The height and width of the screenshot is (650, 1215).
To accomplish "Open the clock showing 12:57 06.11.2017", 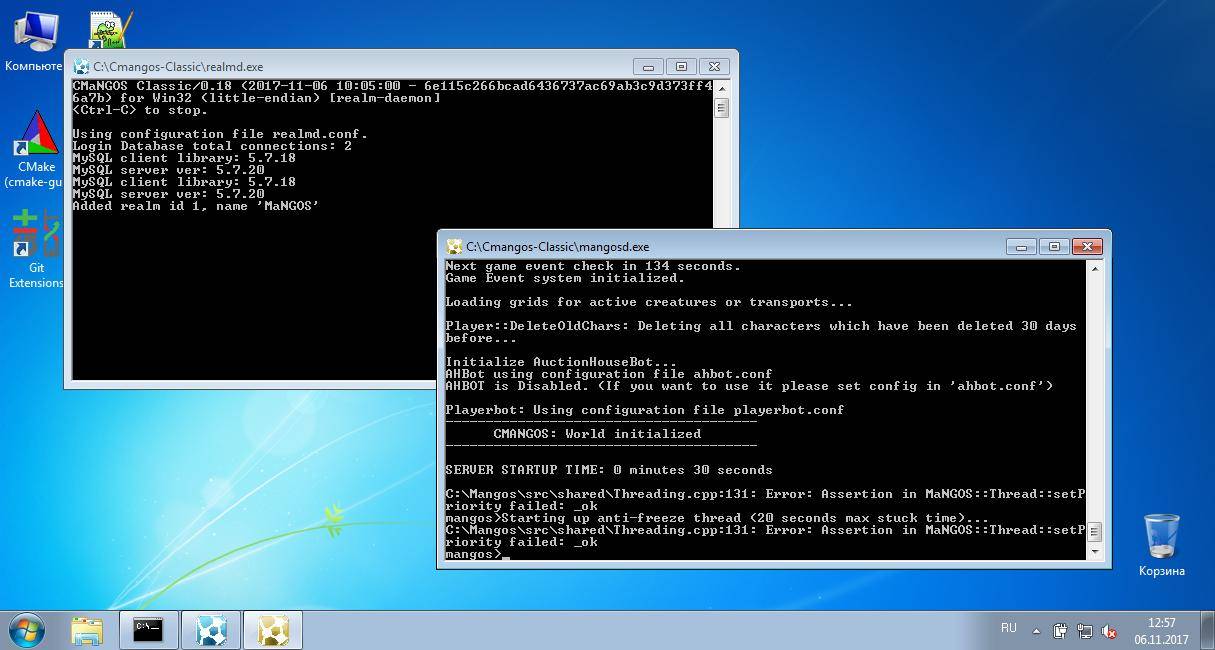I will tap(1161, 630).
